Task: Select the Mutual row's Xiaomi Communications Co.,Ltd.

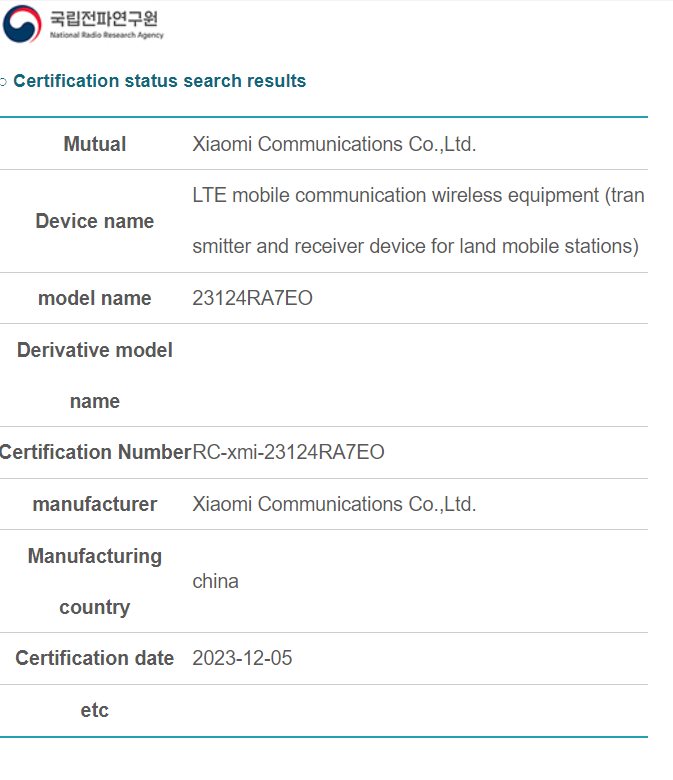Action: [334, 144]
